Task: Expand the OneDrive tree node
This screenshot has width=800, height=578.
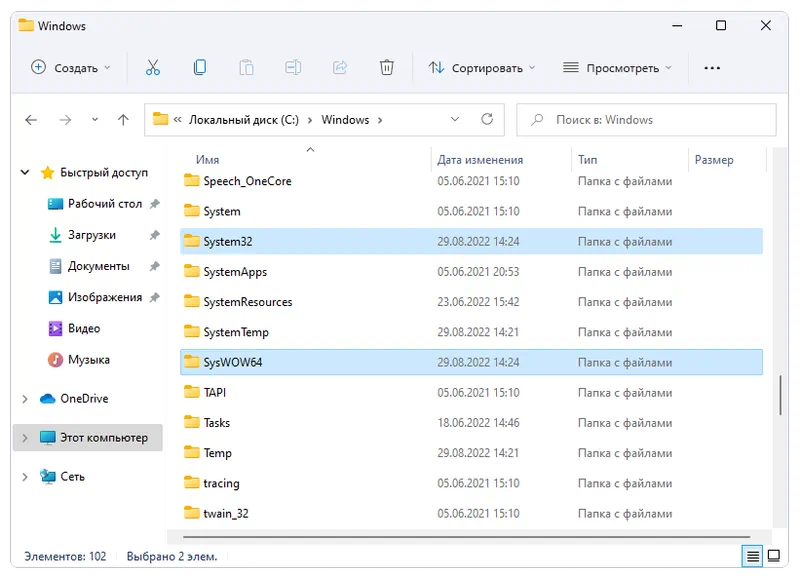Action: coord(24,399)
